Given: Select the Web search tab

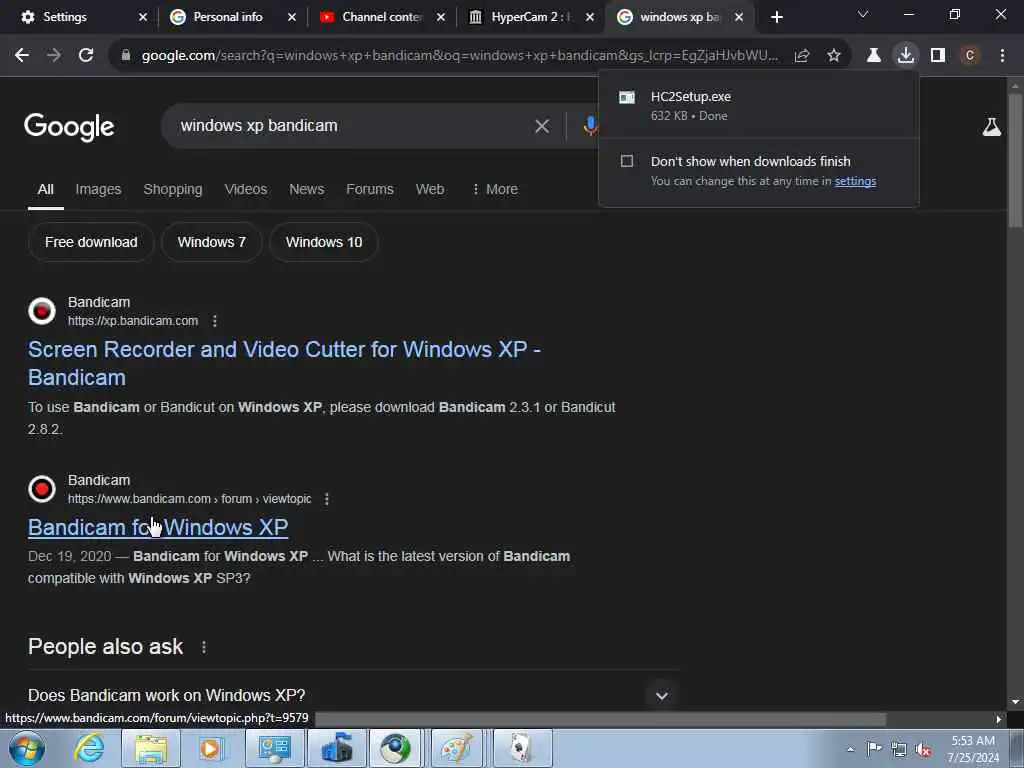Looking at the screenshot, I should pos(430,189).
